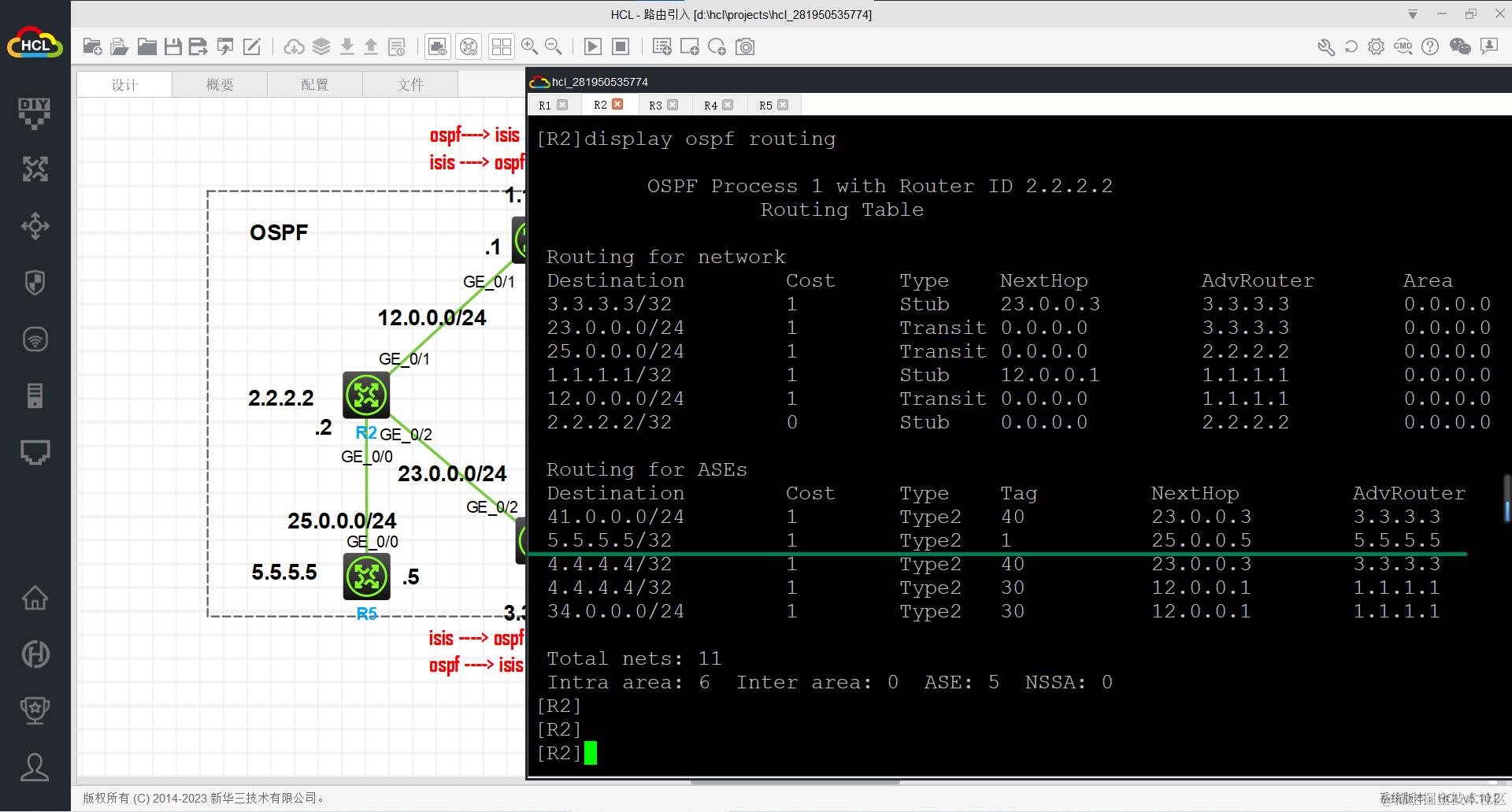Switch to the 概要 tab
This screenshot has width=1512, height=812.
coord(220,85)
